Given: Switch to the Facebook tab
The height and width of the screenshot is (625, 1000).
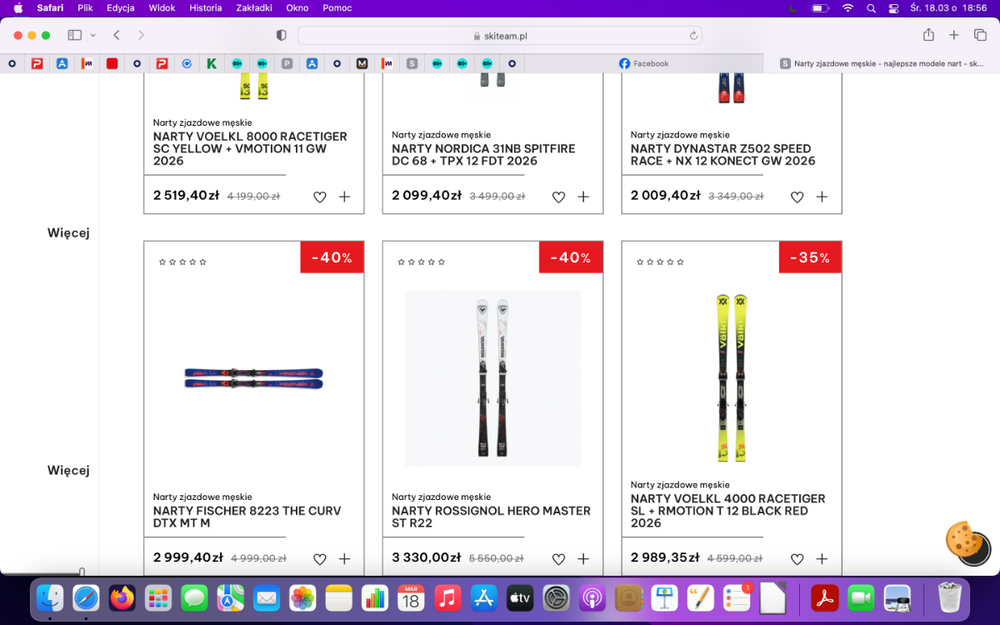Looking at the screenshot, I should point(643,63).
